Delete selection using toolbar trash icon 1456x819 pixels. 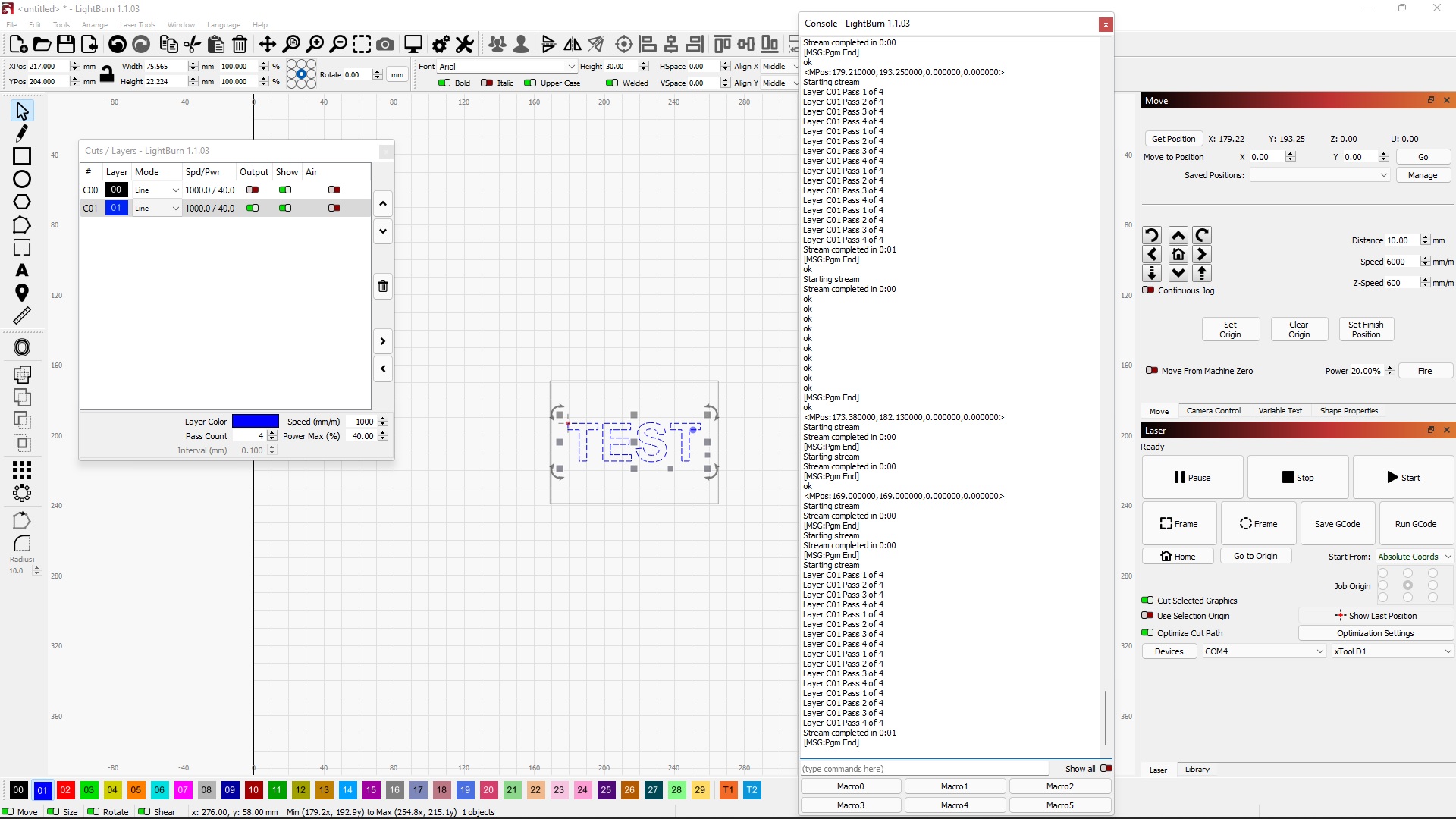[x=240, y=44]
